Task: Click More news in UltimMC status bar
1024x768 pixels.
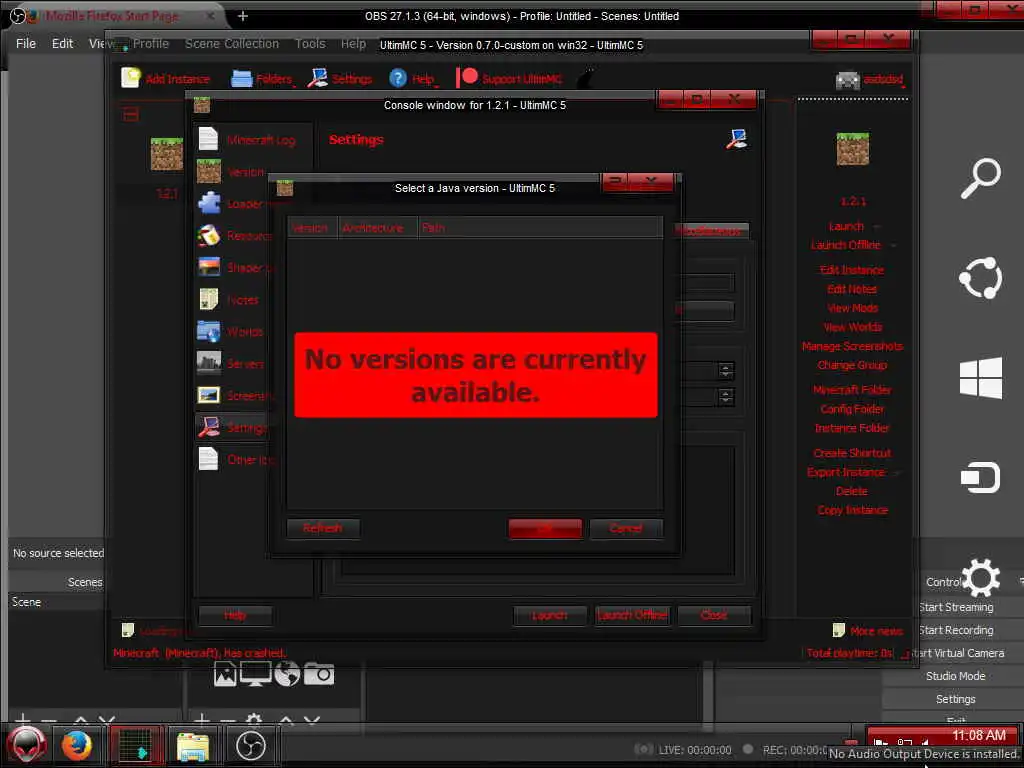Action: 869,630
